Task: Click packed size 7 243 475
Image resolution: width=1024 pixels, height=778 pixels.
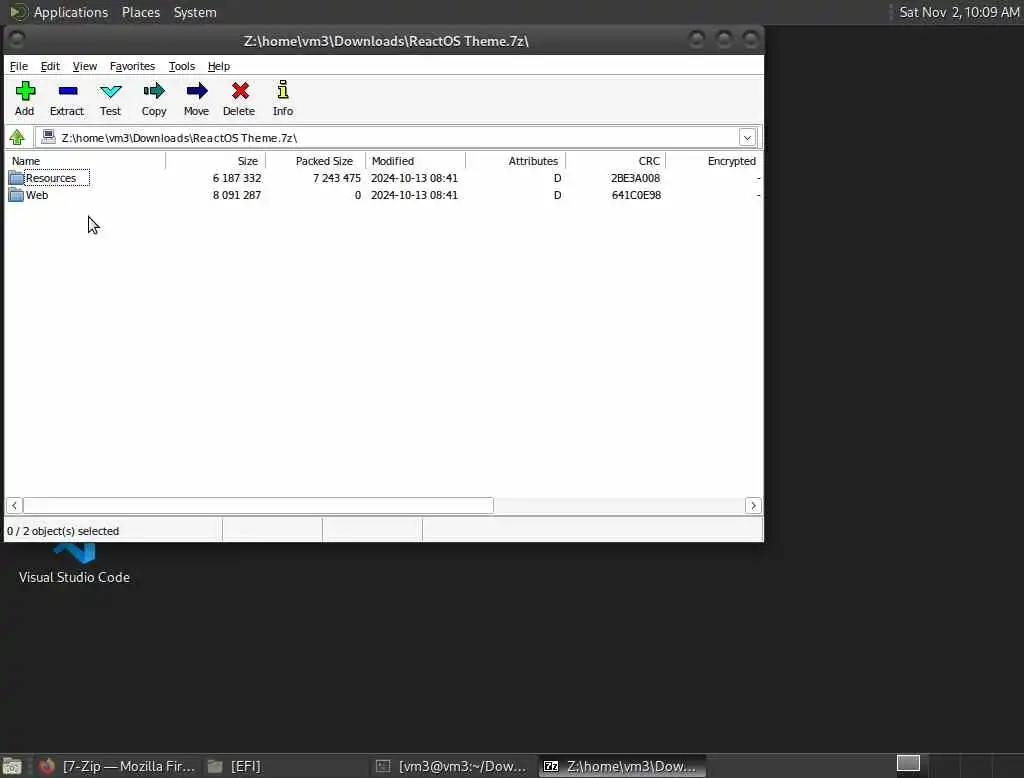Action: (x=336, y=178)
